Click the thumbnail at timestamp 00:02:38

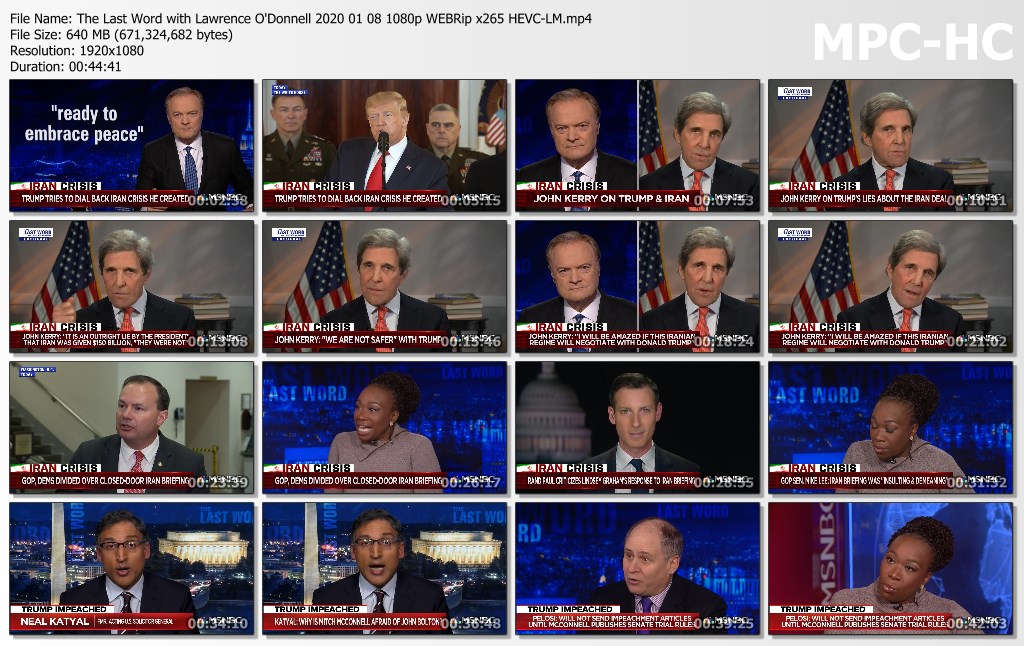(131, 145)
